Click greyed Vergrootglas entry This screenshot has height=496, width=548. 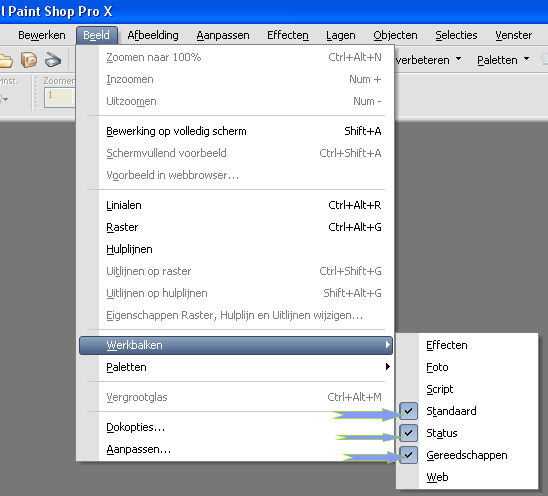236,397
